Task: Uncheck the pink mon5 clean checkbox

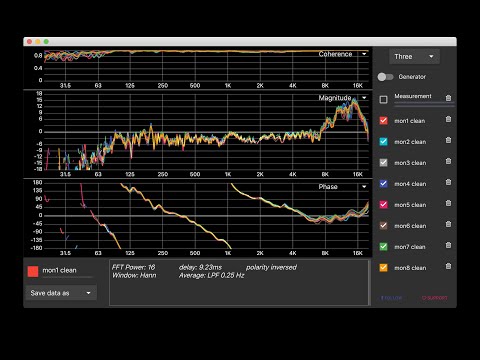Action: (x=383, y=204)
